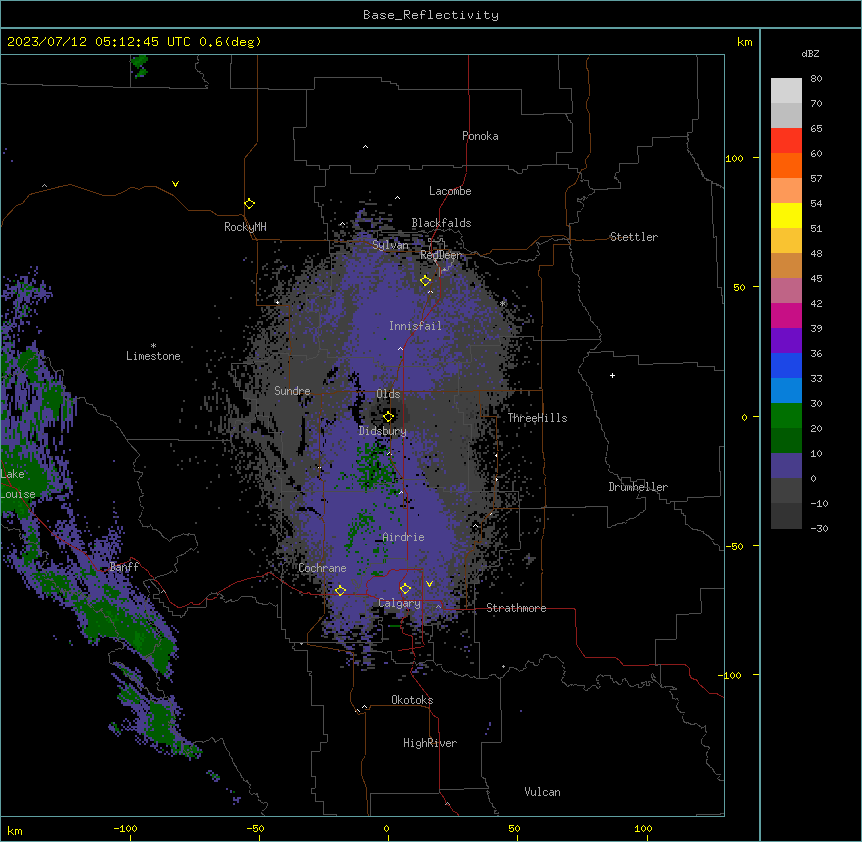Select the blue swatch between 36 and 33
The width and height of the screenshot is (862, 842).
(x=786, y=365)
